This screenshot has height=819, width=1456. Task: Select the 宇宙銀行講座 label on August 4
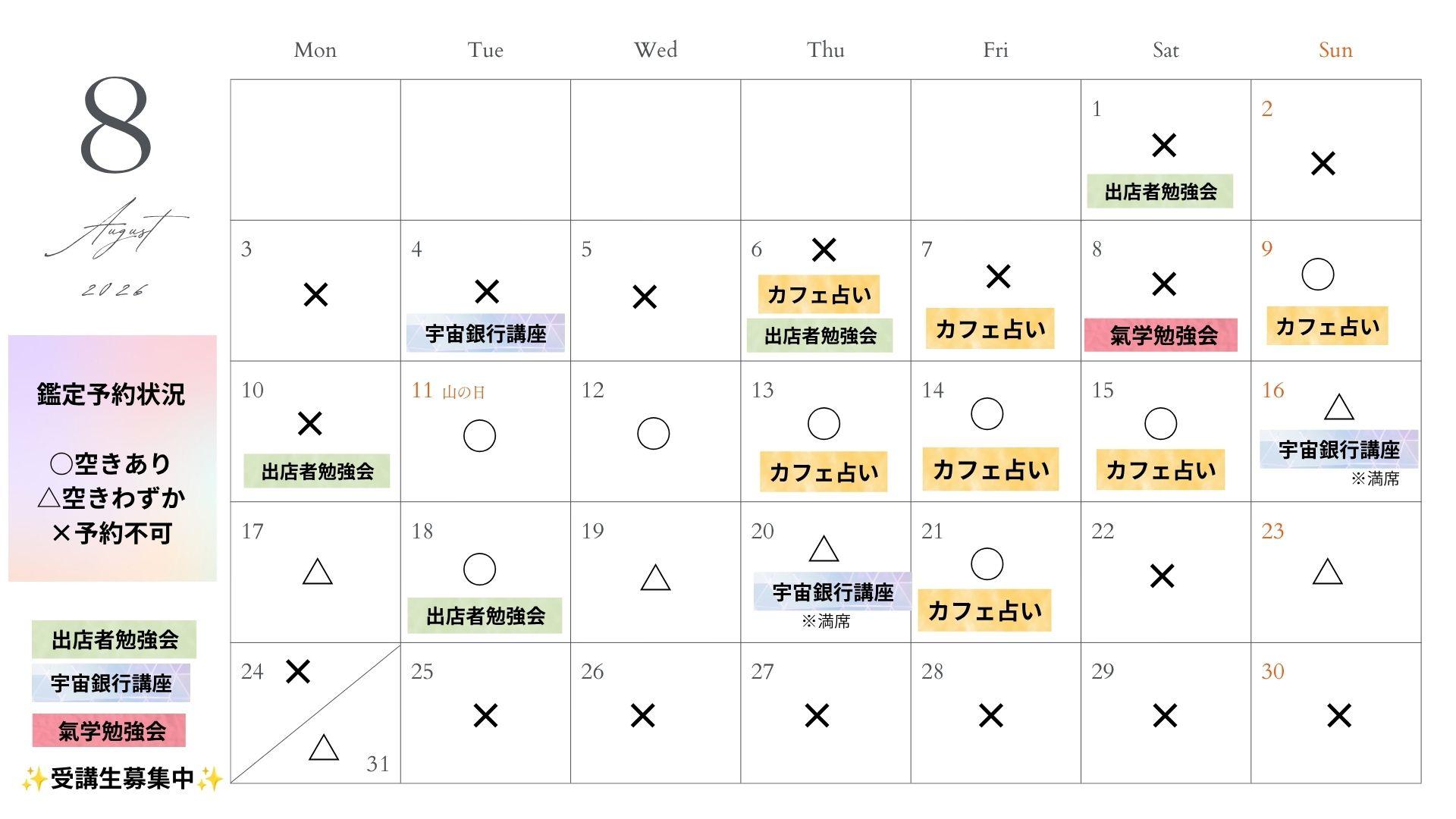485,334
